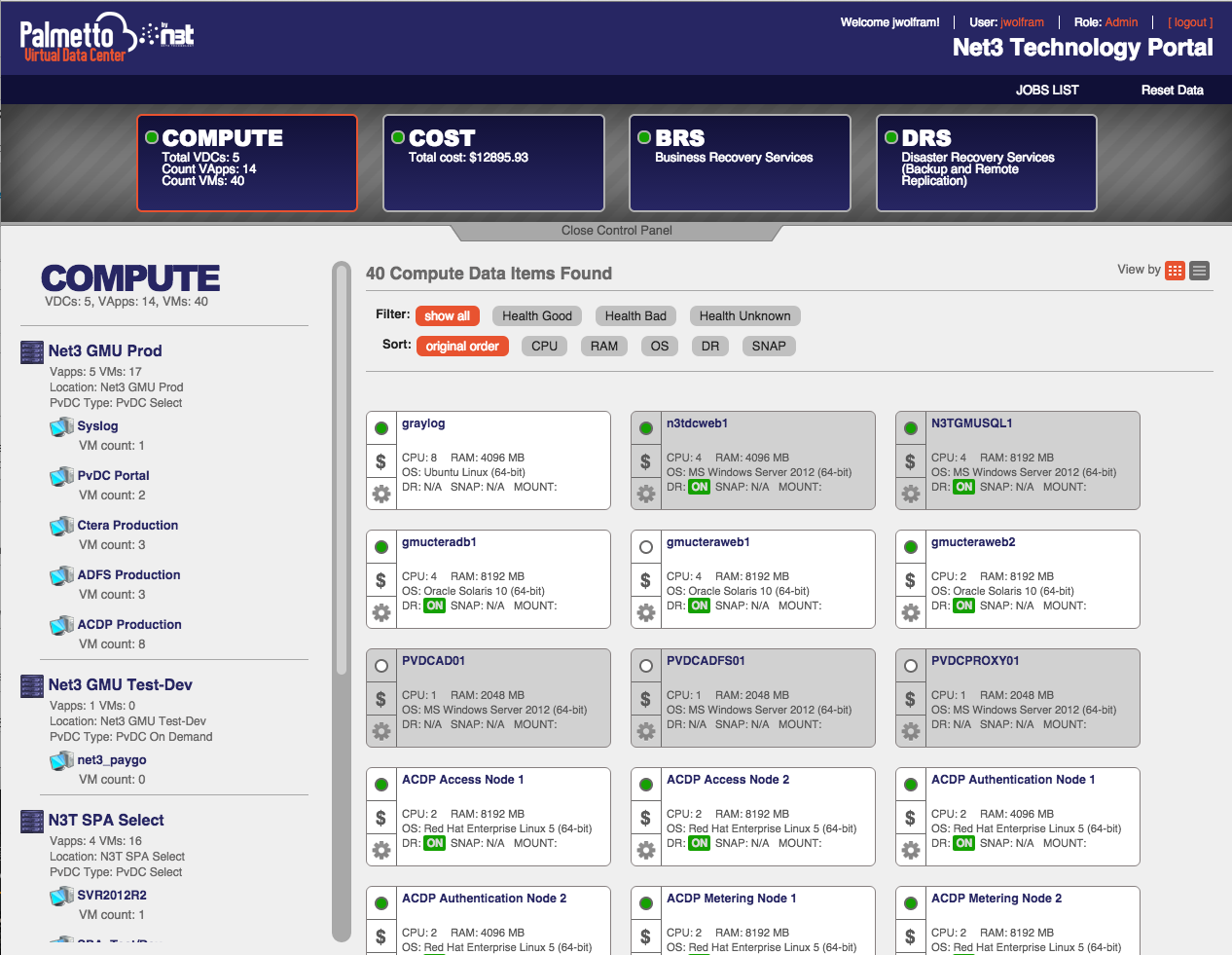Image resolution: width=1232 pixels, height=955 pixels.
Task: Toggle DR ON badge on gmucteradb1 card
Action: point(435,606)
